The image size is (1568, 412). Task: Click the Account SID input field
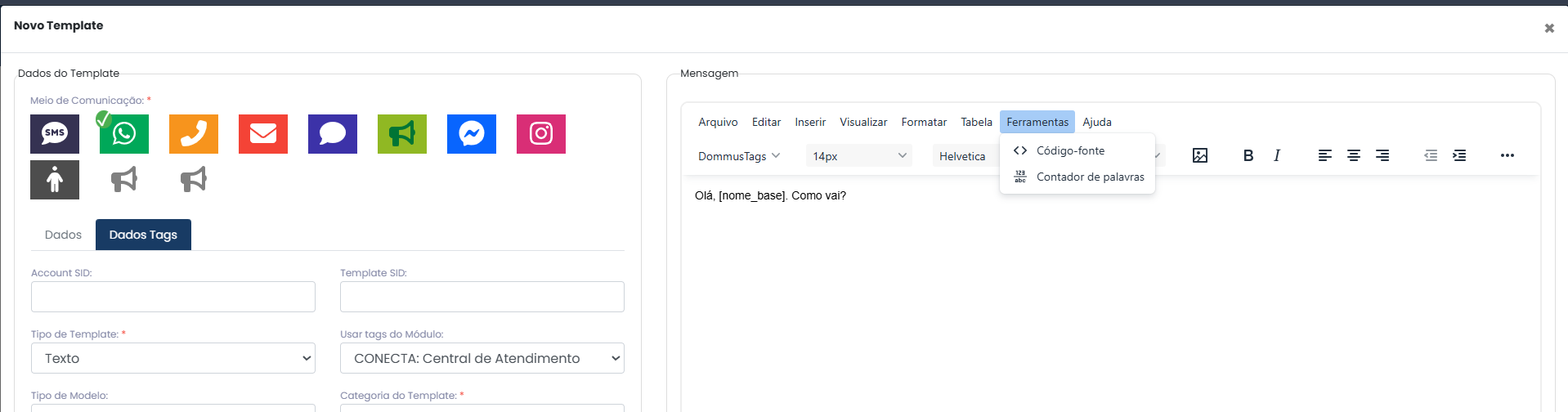[x=173, y=297]
